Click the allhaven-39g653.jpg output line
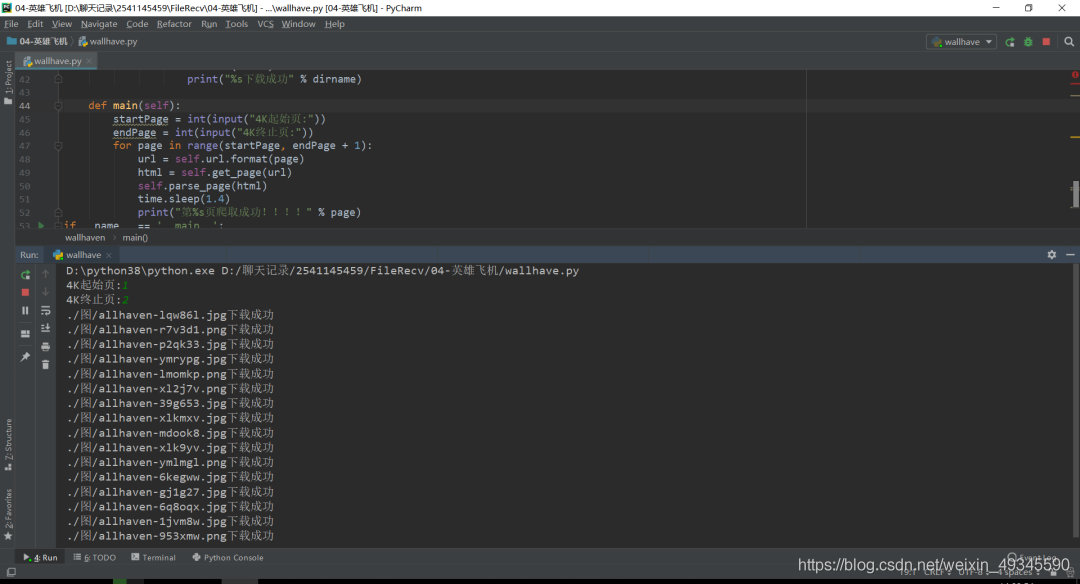The height and width of the screenshot is (584, 1080). [x=170, y=403]
